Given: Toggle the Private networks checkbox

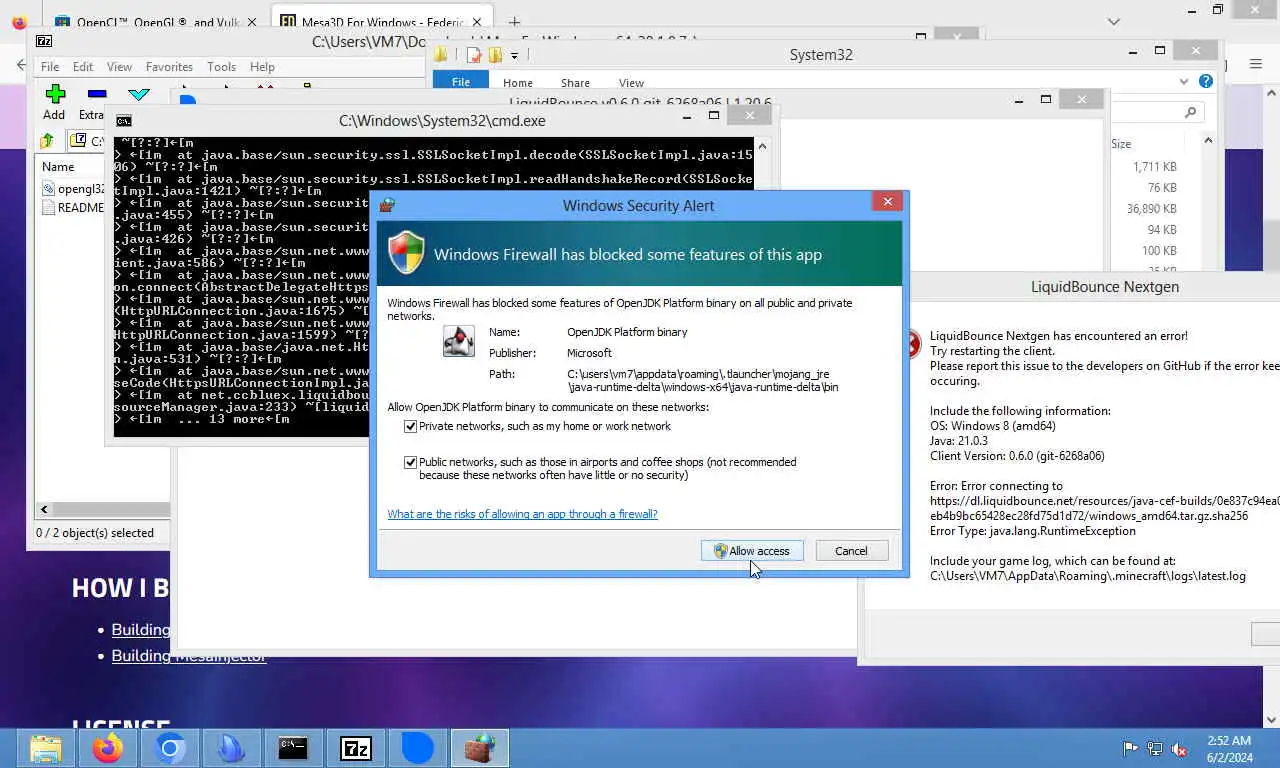Looking at the screenshot, I should pos(410,426).
